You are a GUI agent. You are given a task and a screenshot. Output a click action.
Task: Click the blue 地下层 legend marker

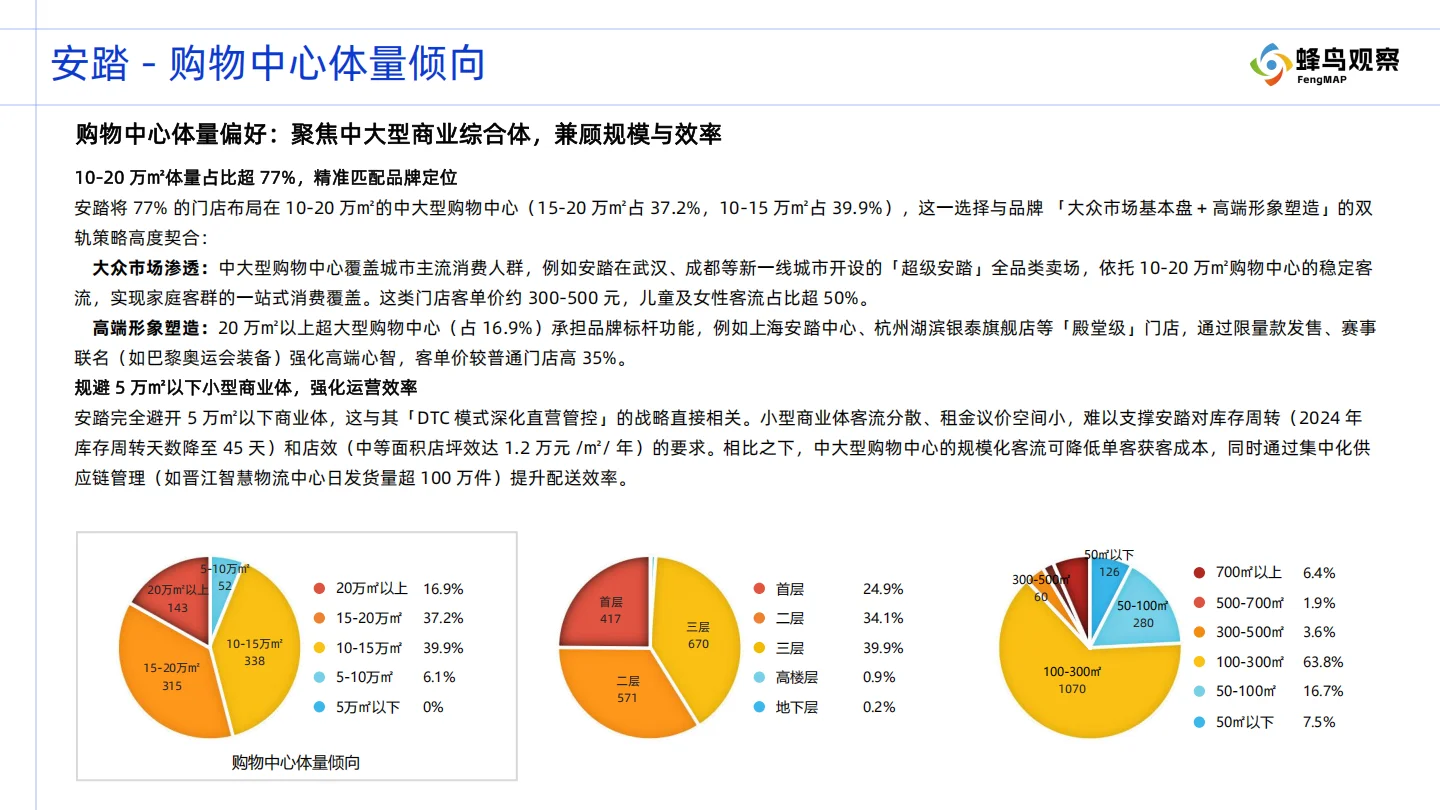pyautogui.click(x=759, y=707)
